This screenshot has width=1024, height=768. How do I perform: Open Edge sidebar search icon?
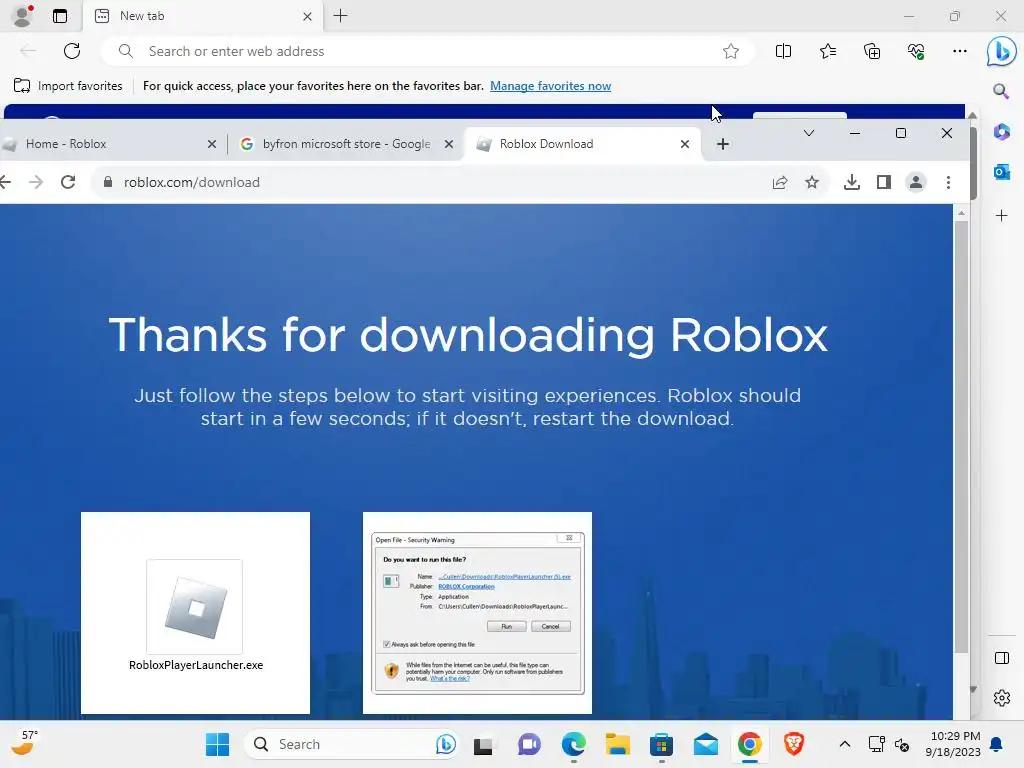pos(1001,91)
